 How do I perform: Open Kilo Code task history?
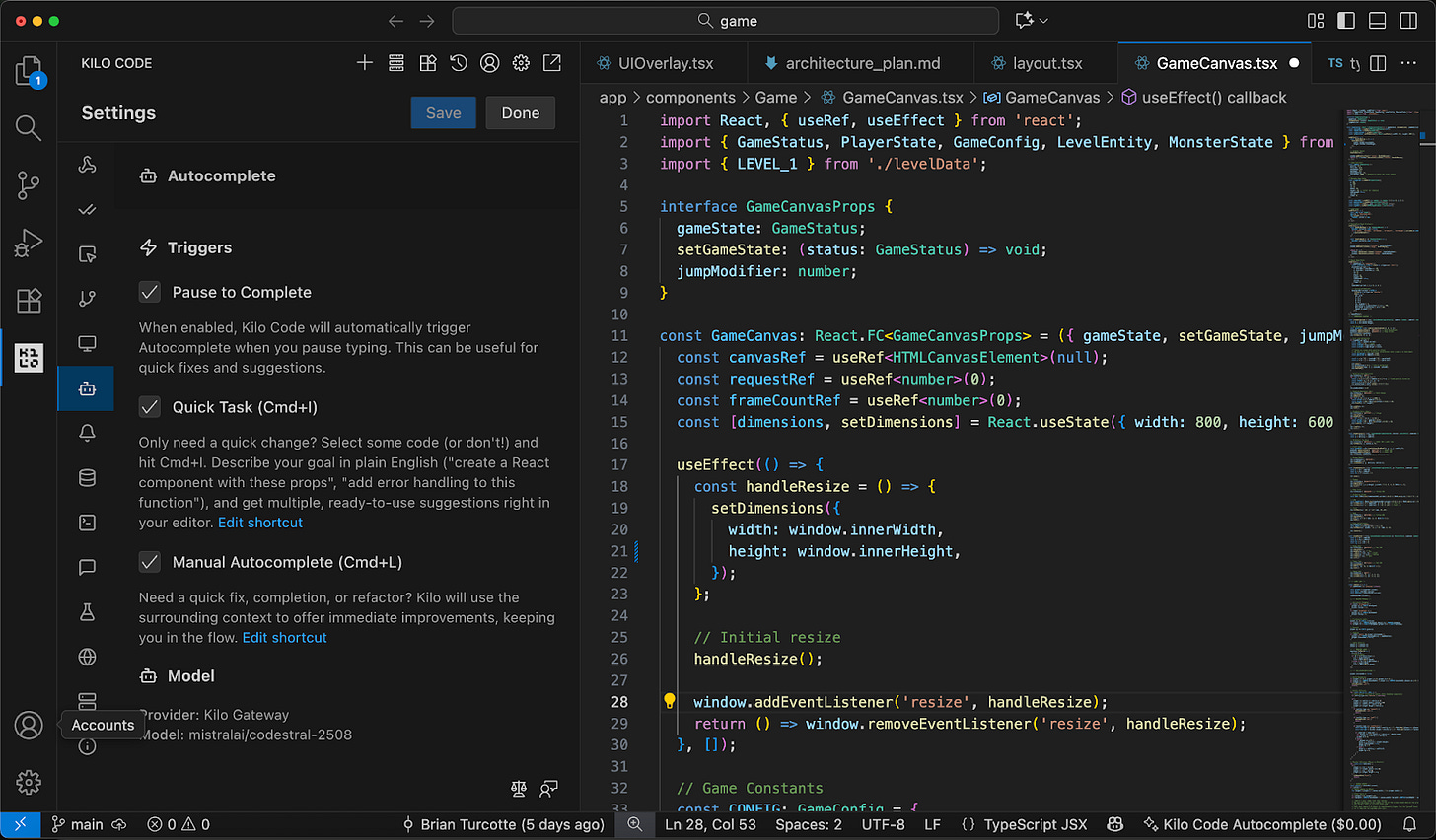click(x=459, y=63)
